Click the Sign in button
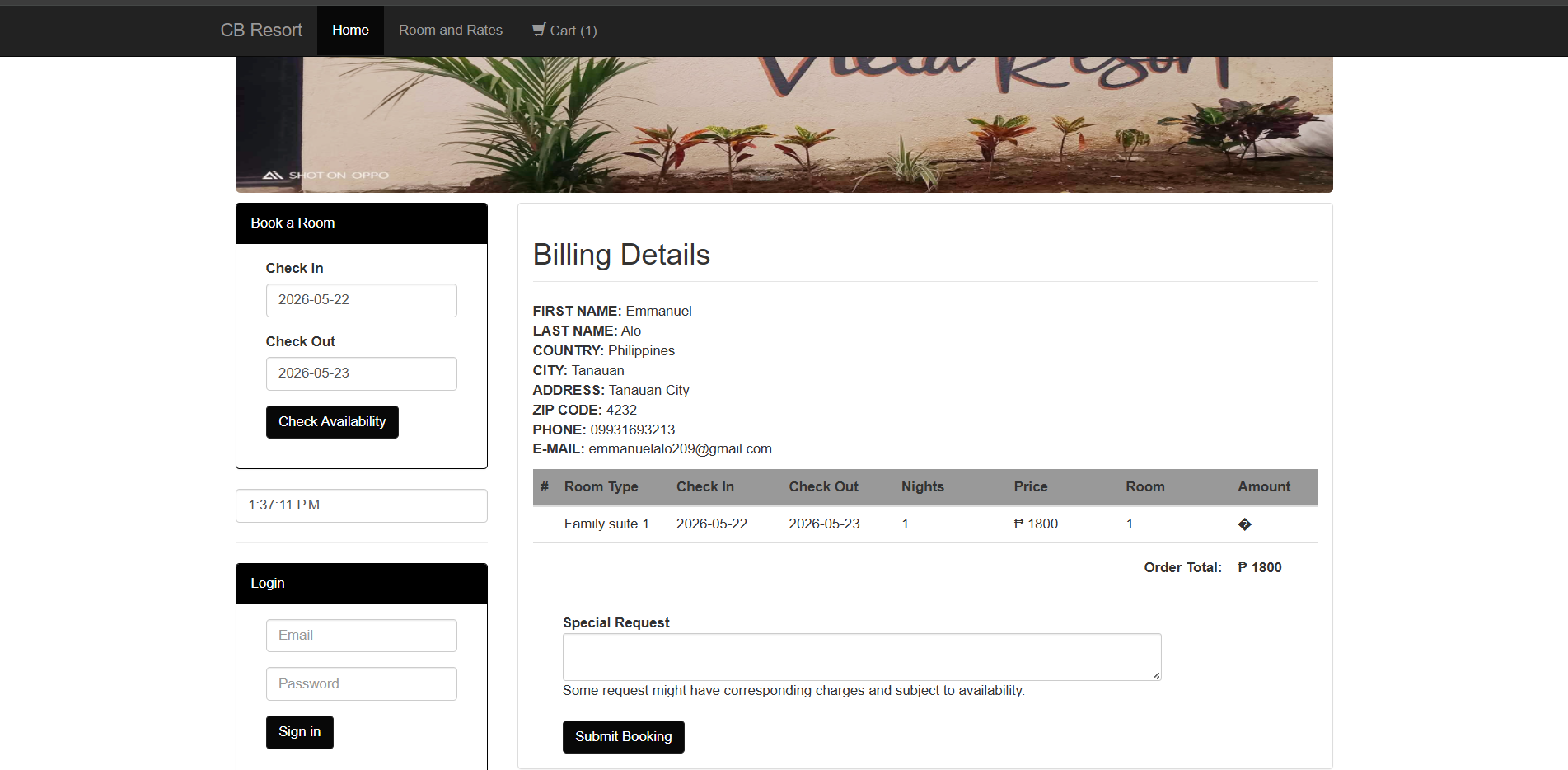Screen dimensions: 1568x770 (300, 732)
